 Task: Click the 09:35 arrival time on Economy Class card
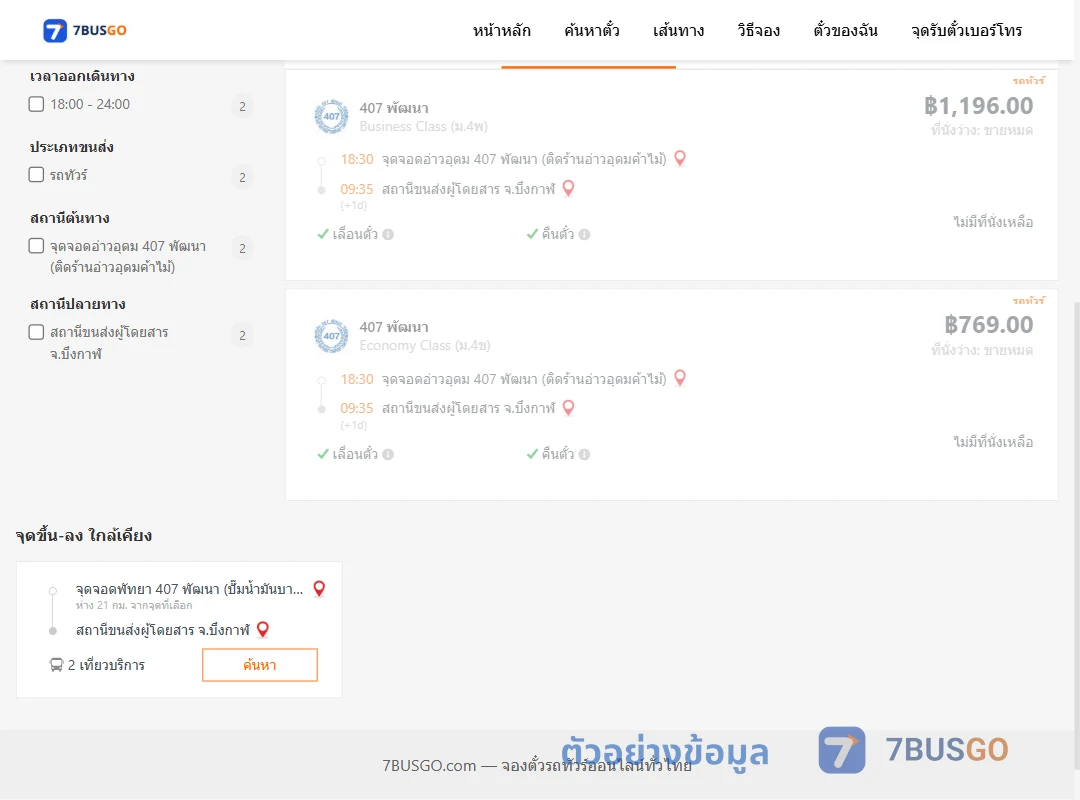point(357,408)
